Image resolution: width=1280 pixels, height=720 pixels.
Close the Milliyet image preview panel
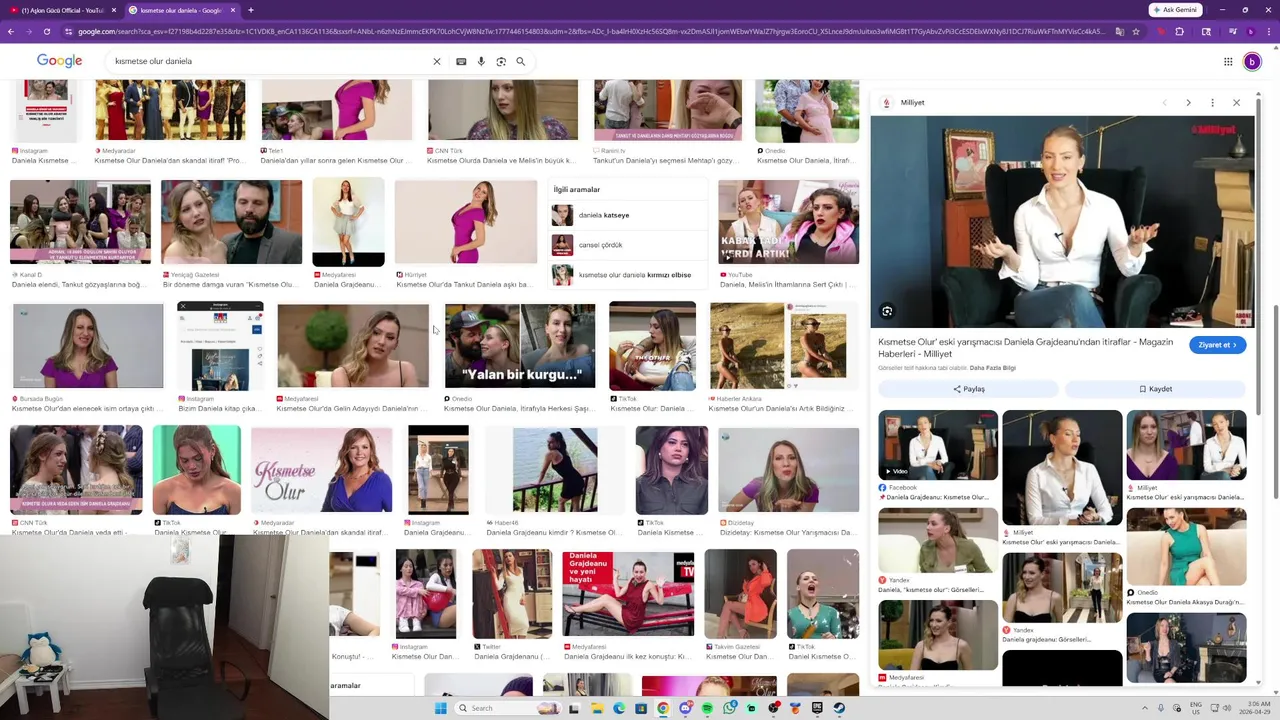pos(1236,103)
